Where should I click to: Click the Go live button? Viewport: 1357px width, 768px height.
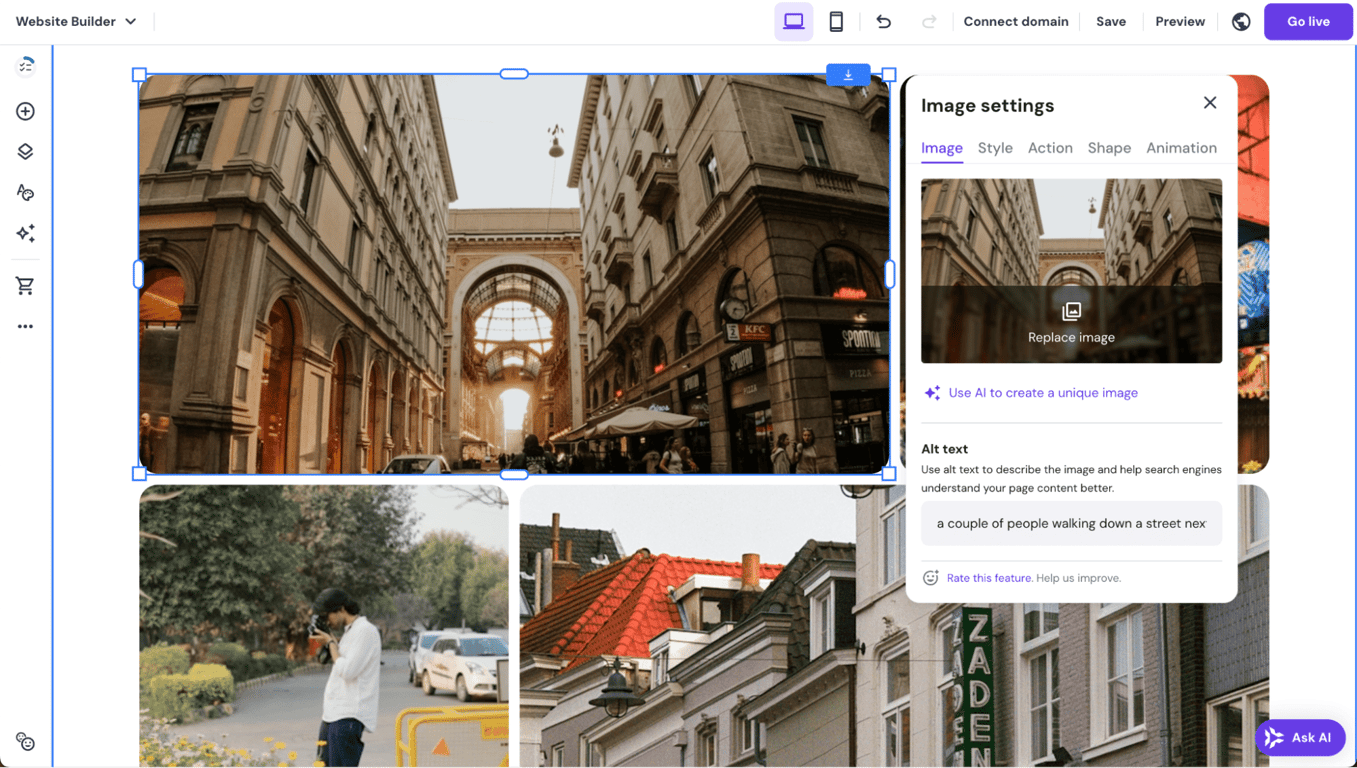tap(1308, 21)
